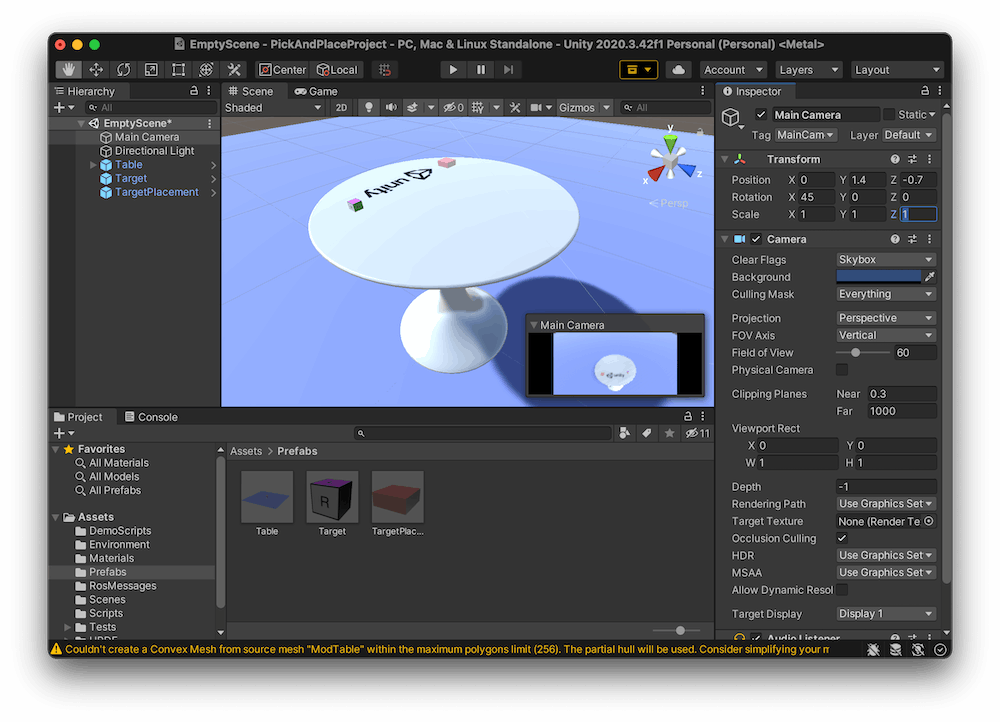Adjust the Field of View slider
The width and height of the screenshot is (1000, 722).
coord(856,353)
